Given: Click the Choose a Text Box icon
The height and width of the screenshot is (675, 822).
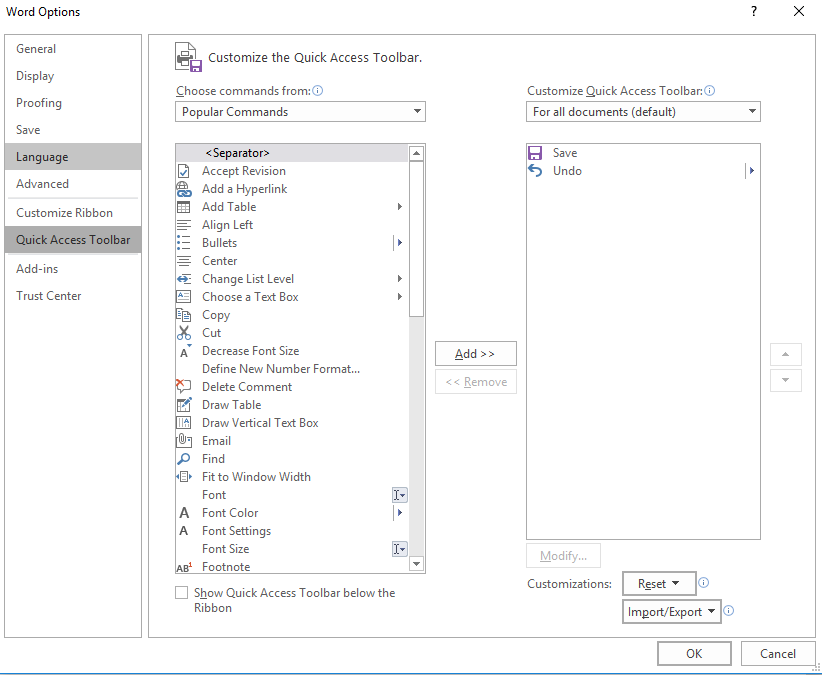Looking at the screenshot, I should pos(183,297).
